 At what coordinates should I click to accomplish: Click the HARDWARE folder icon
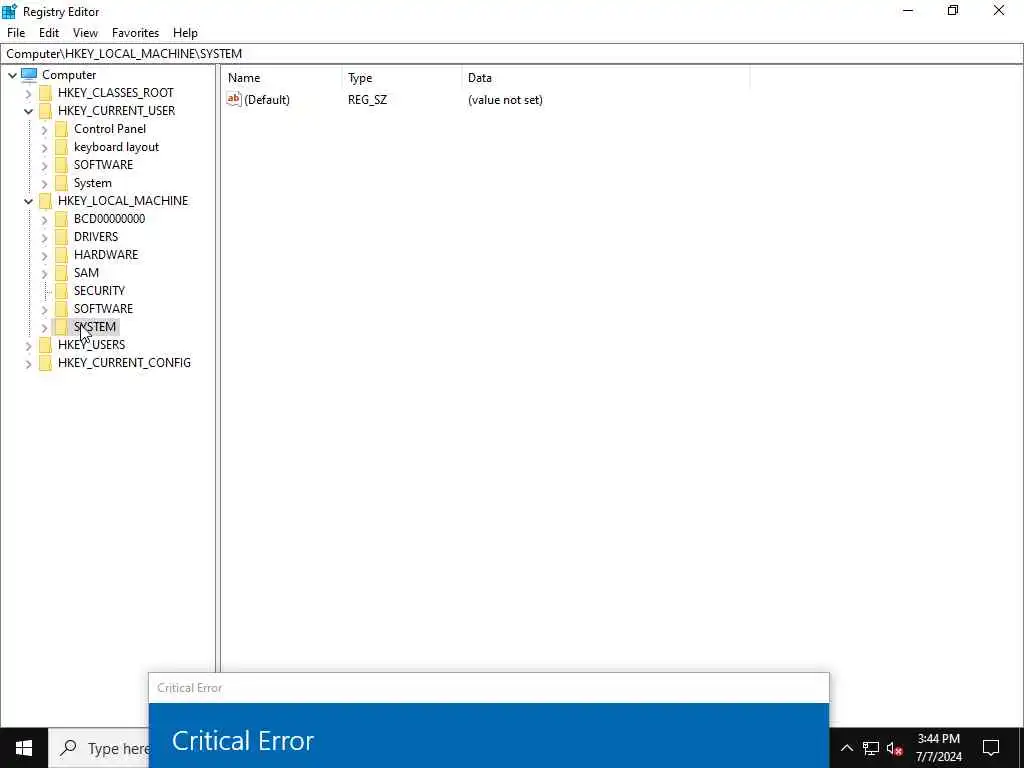pos(61,255)
